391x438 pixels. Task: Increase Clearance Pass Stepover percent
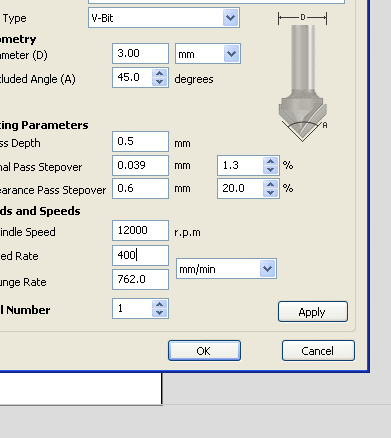pos(270,184)
